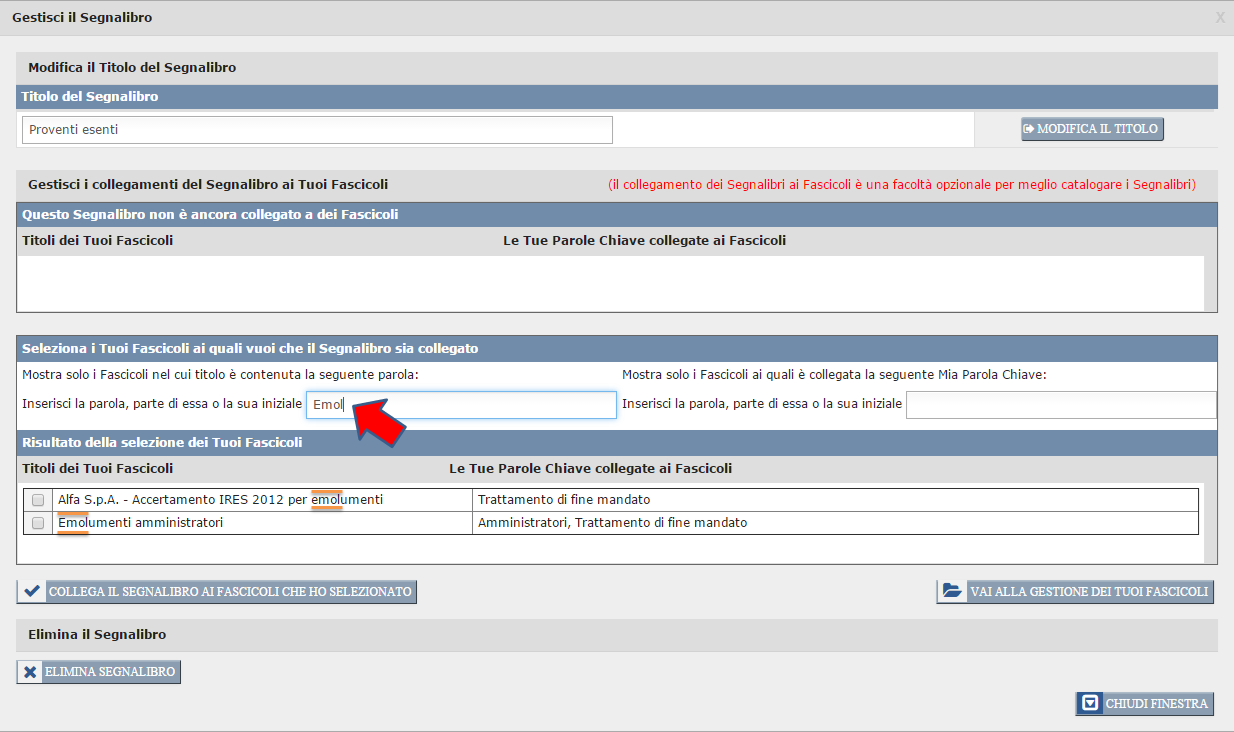
Task: Click the 'Seleziona i Tuoi Fascicoli' section header
Action: pyautogui.click(x=250, y=348)
